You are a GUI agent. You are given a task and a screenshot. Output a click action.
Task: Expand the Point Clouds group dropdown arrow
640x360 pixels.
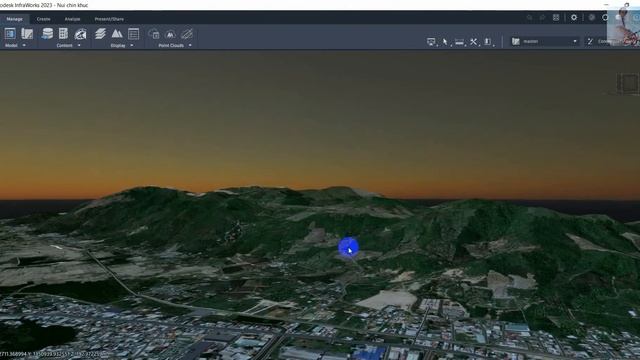pos(190,45)
